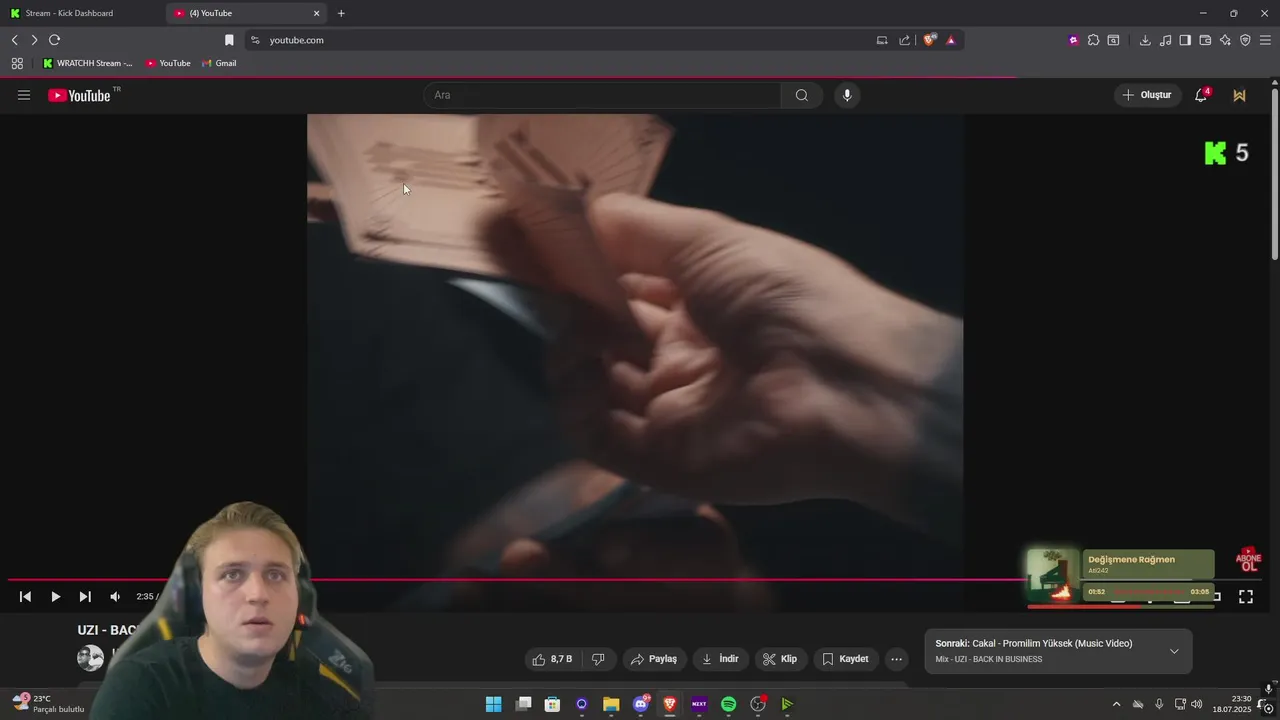
Task: Enter fullscreen mode on the player
Action: (1246, 597)
